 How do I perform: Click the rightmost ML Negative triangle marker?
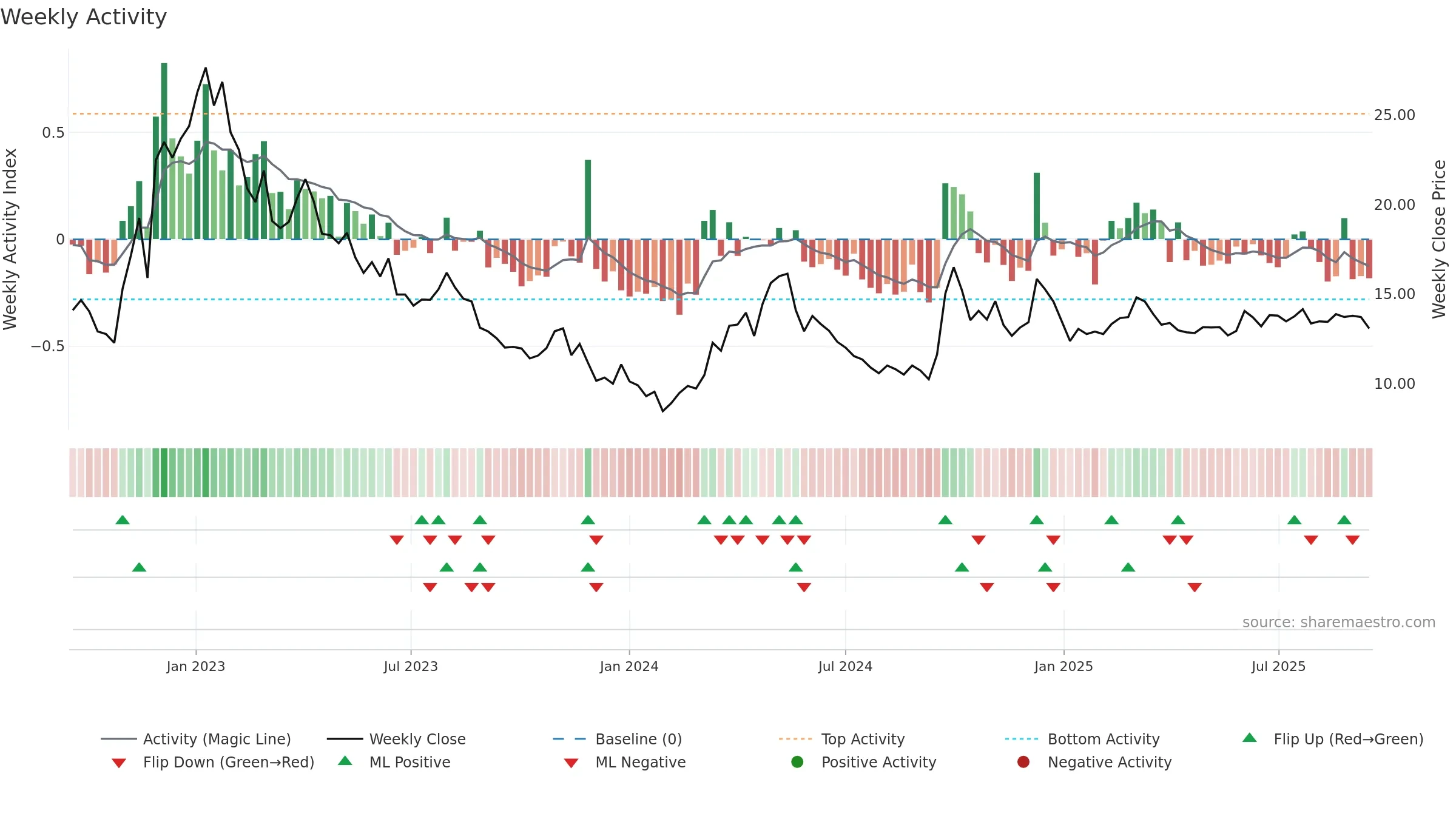tap(1195, 587)
